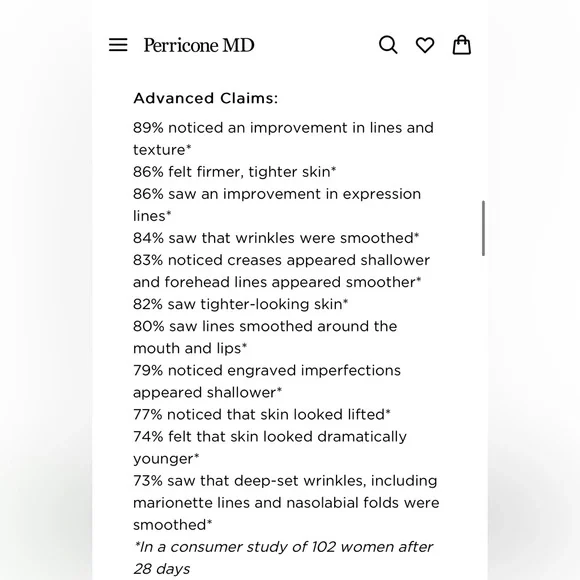Click the 86% firmer, tighter skin claim
The height and width of the screenshot is (580, 580).
click(x=235, y=172)
